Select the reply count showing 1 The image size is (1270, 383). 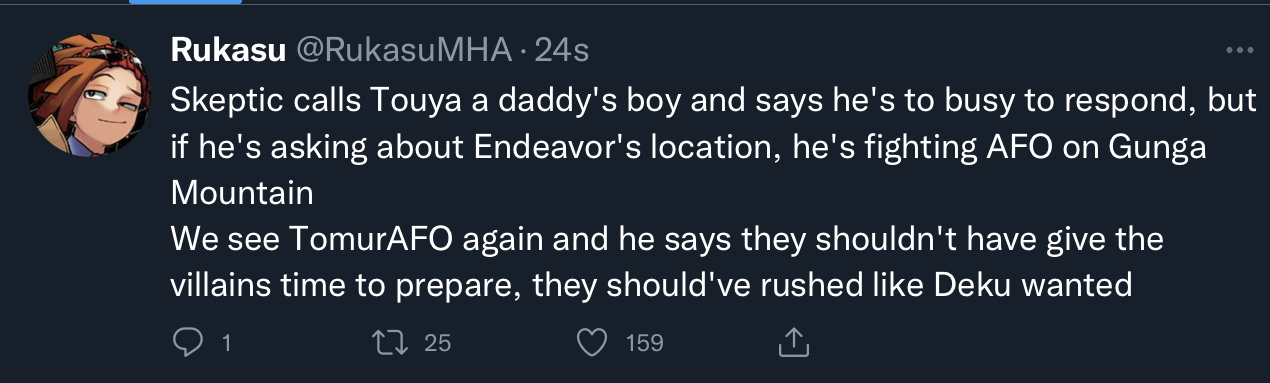tap(226, 343)
